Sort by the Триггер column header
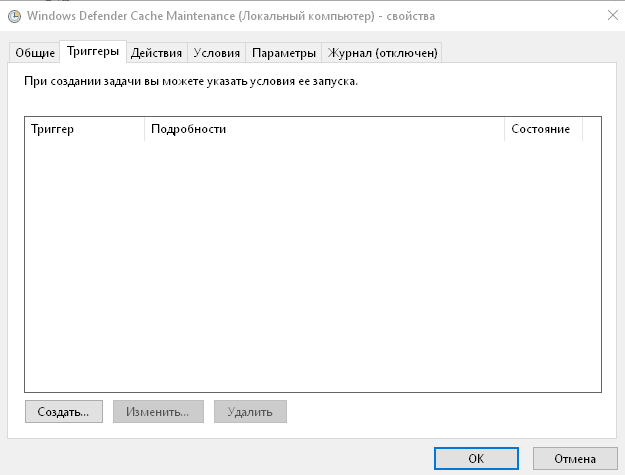This screenshot has height=475, width=625. [x=85, y=129]
